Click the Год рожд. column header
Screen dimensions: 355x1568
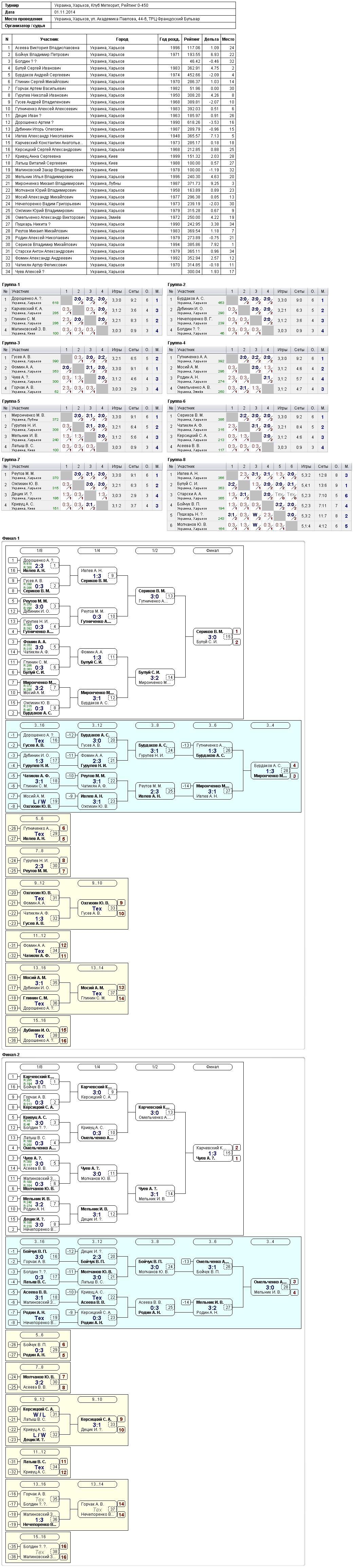(x=169, y=39)
